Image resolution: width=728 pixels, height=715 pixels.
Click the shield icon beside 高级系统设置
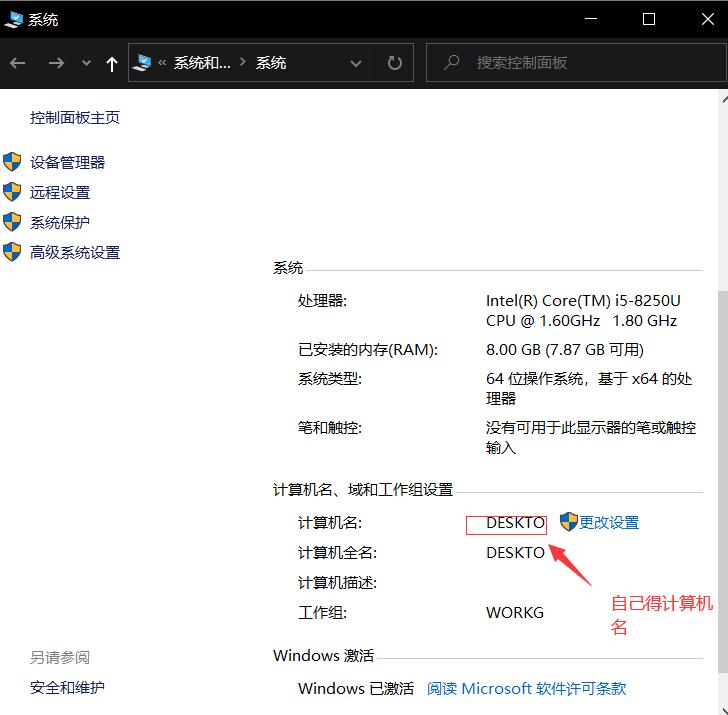12,252
